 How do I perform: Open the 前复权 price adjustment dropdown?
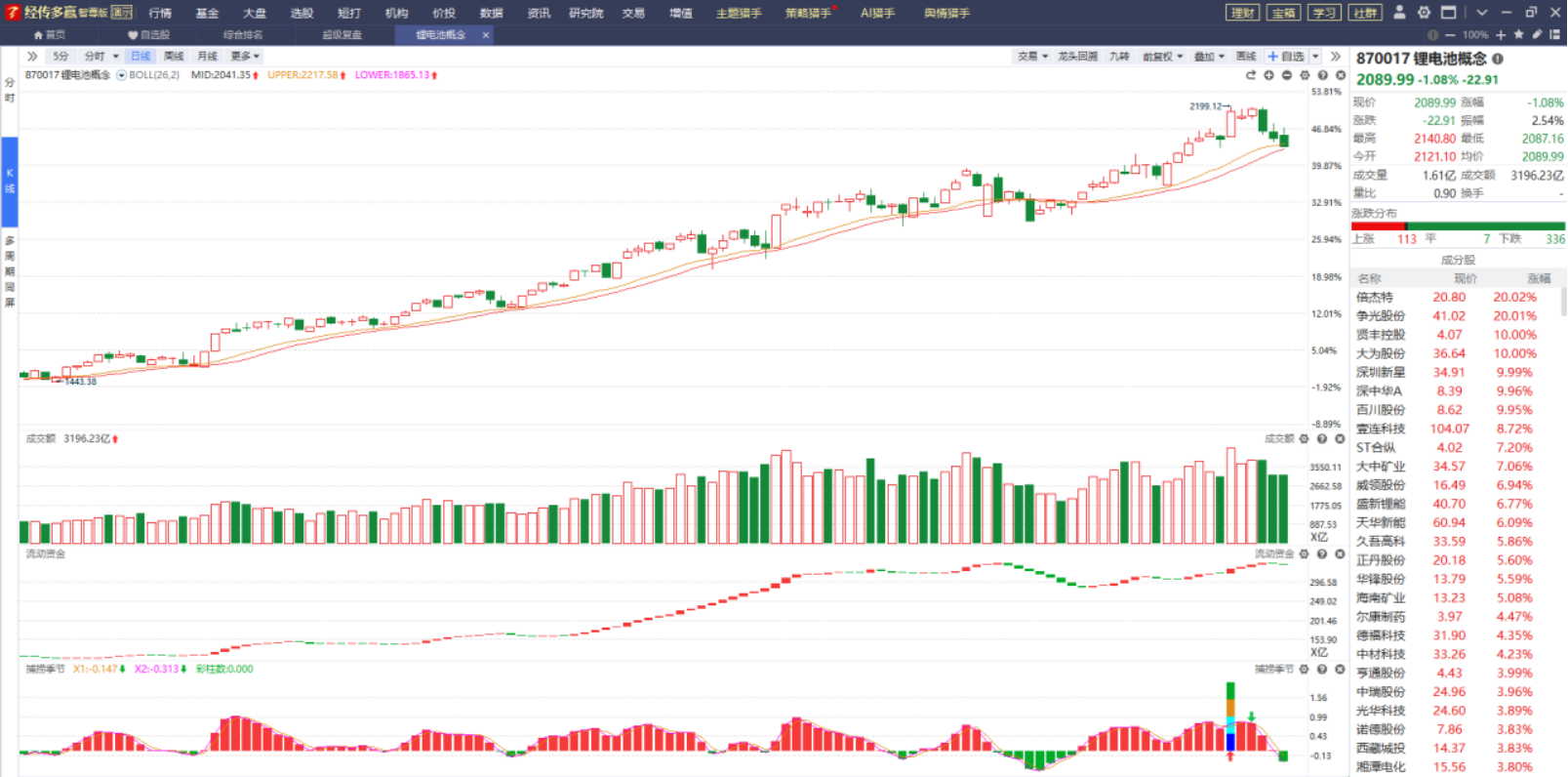1162,57
